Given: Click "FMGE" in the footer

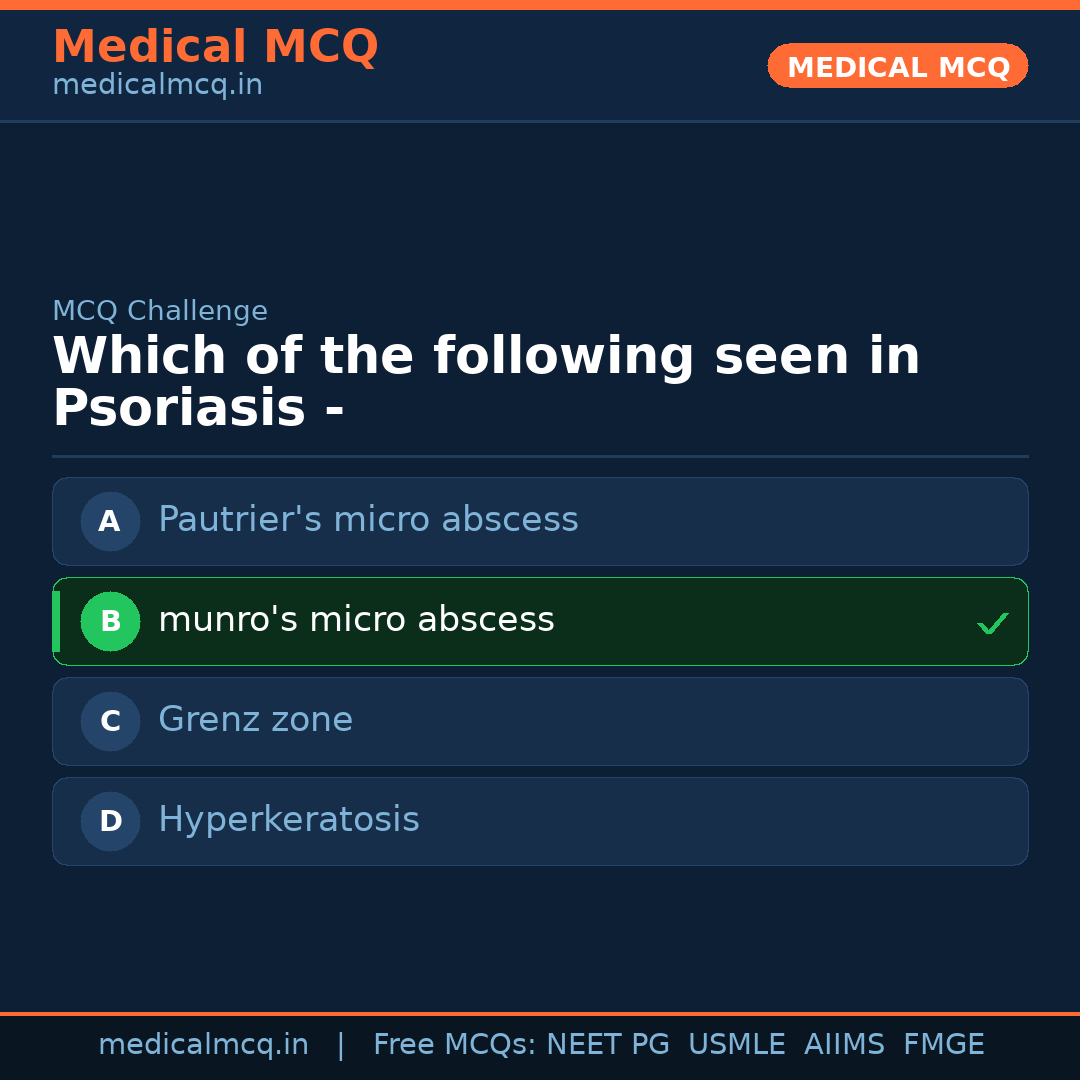Looking at the screenshot, I should tap(943, 1045).
